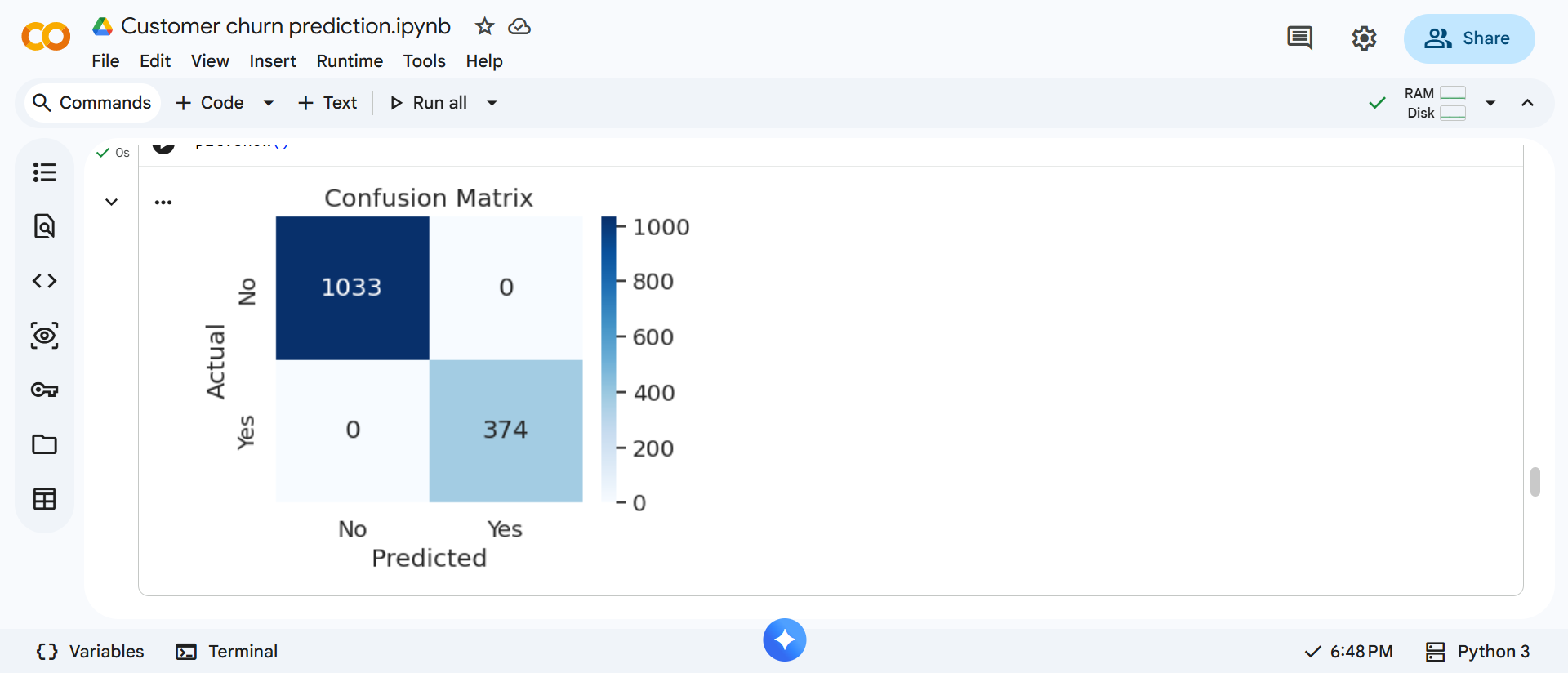Open the Terminal panel
This screenshot has height=673, width=1568.
(x=227, y=651)
